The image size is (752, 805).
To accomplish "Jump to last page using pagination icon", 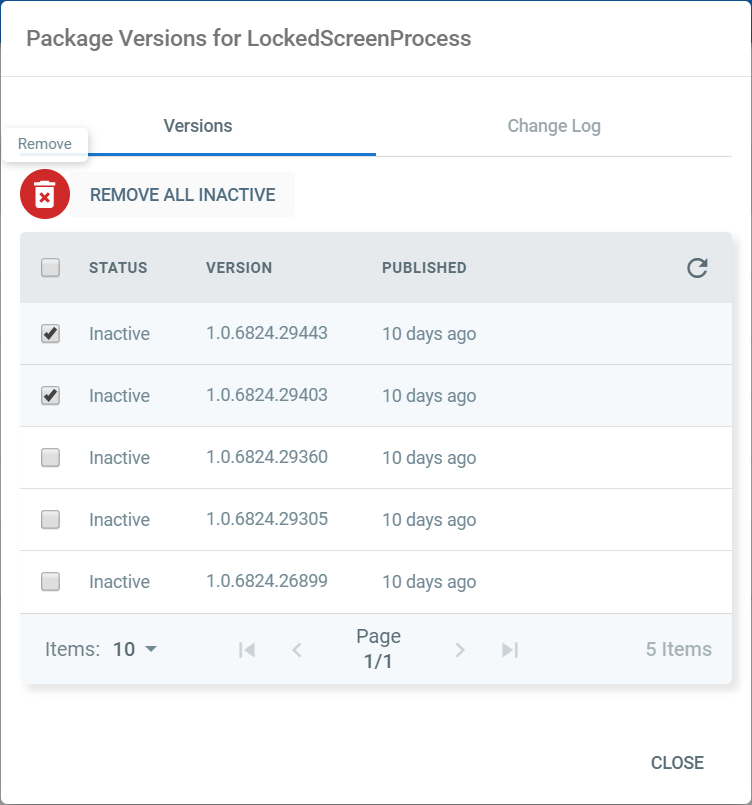I will [510, 649].
